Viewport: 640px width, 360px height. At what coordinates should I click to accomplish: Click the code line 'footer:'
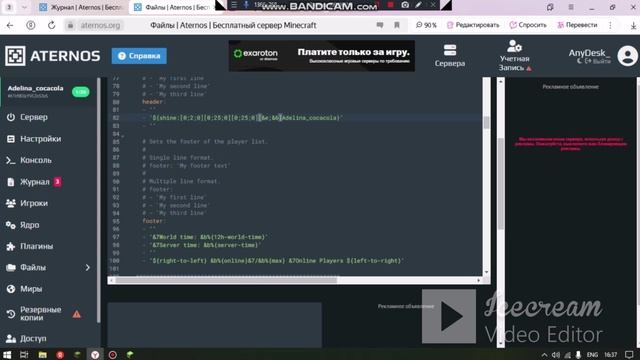[154, 221]
